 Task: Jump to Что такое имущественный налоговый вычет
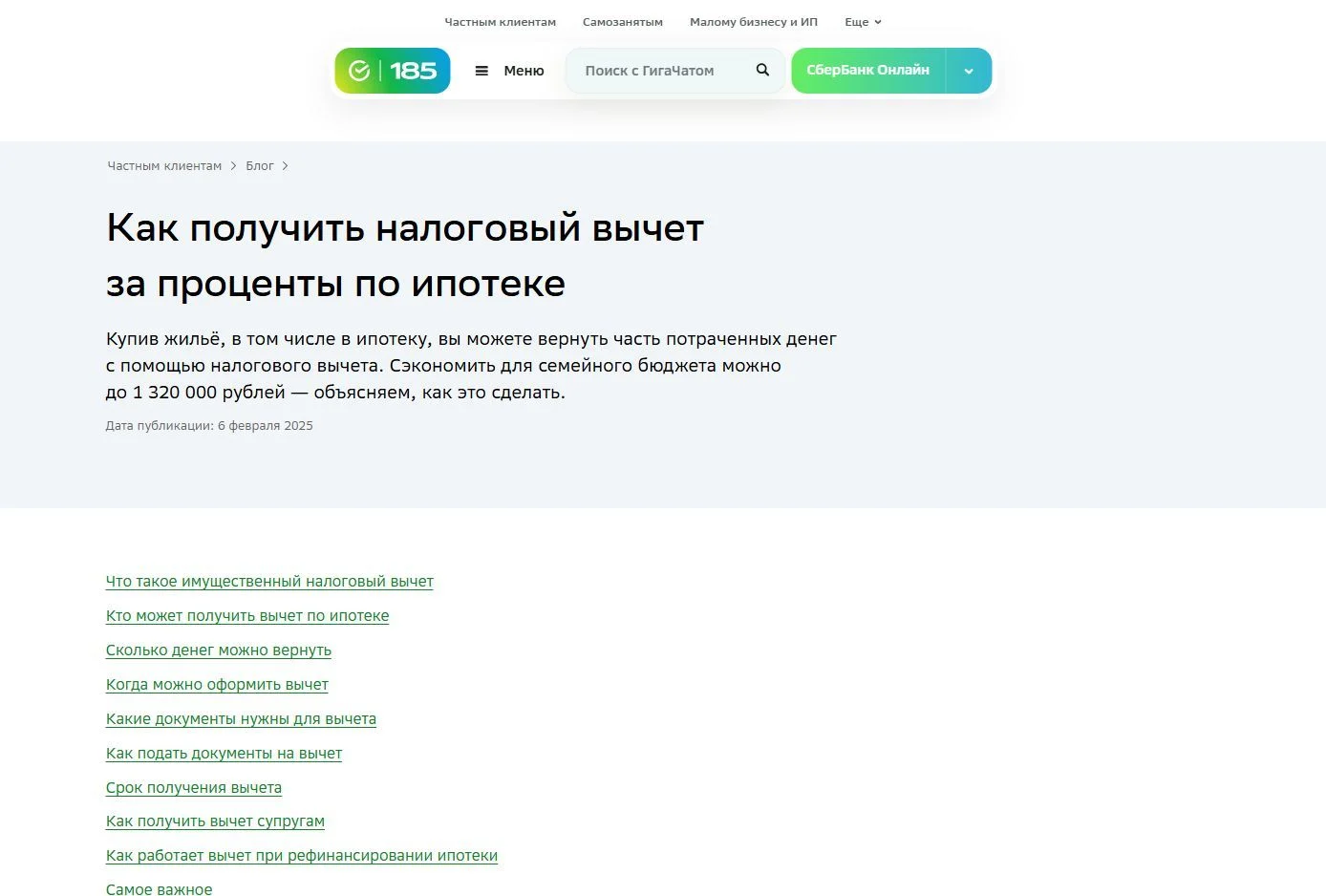269,582
